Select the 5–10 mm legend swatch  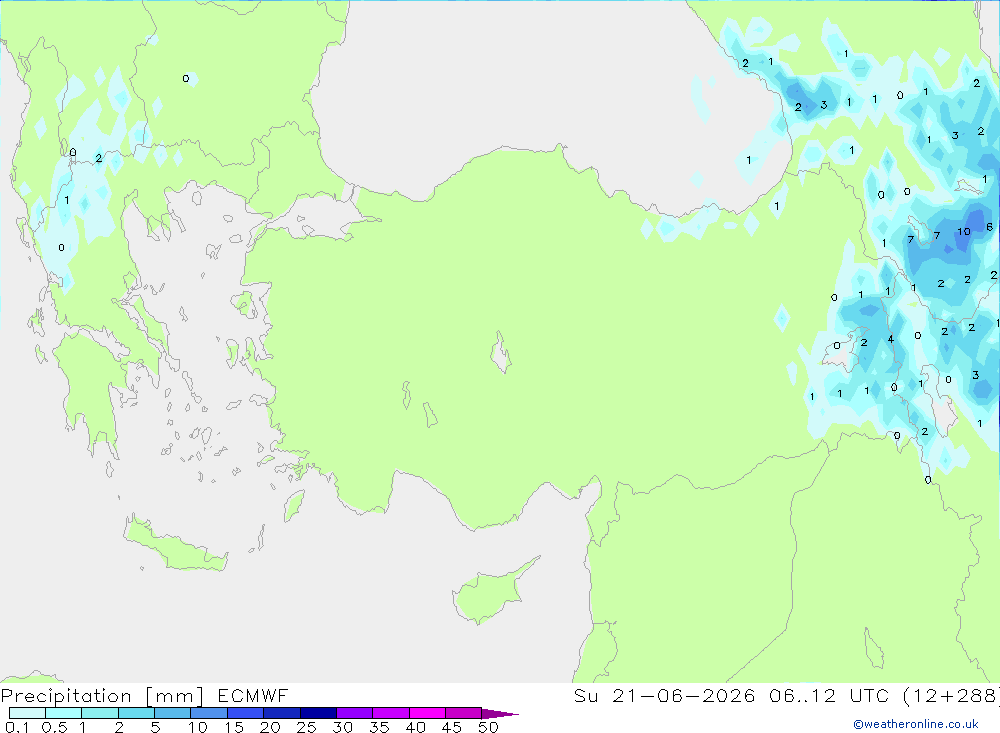[173, 713]
